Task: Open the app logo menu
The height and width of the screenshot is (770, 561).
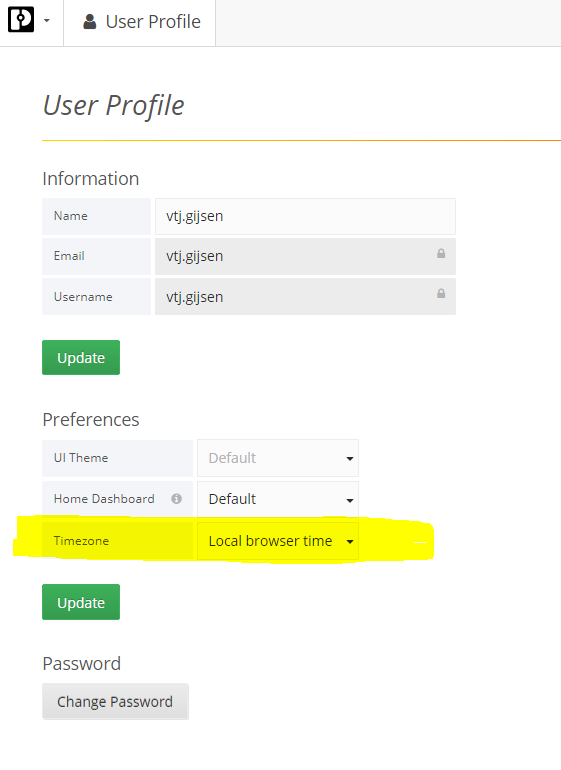Action: pyautogui.click(x=21, y=20)
